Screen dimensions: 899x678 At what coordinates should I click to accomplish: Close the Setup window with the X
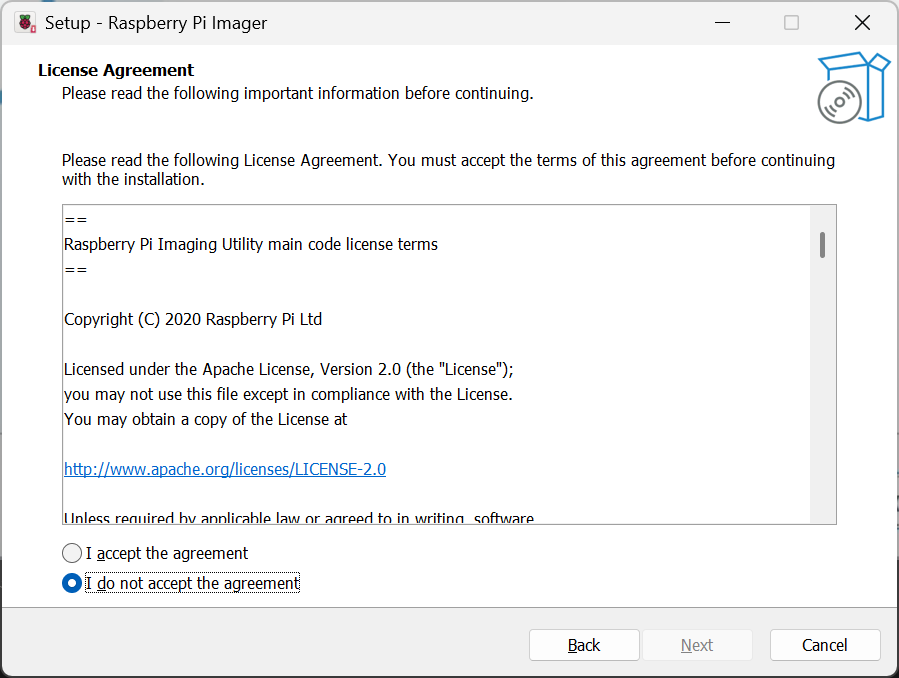(861, 23)
